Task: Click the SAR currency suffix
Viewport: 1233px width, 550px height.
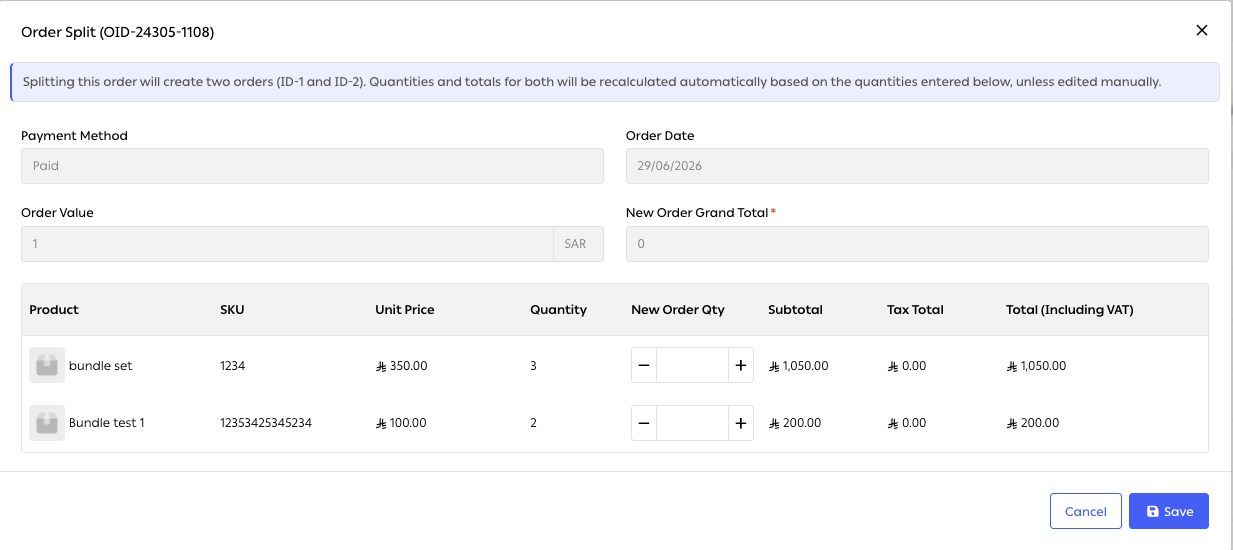Action: 578,244
